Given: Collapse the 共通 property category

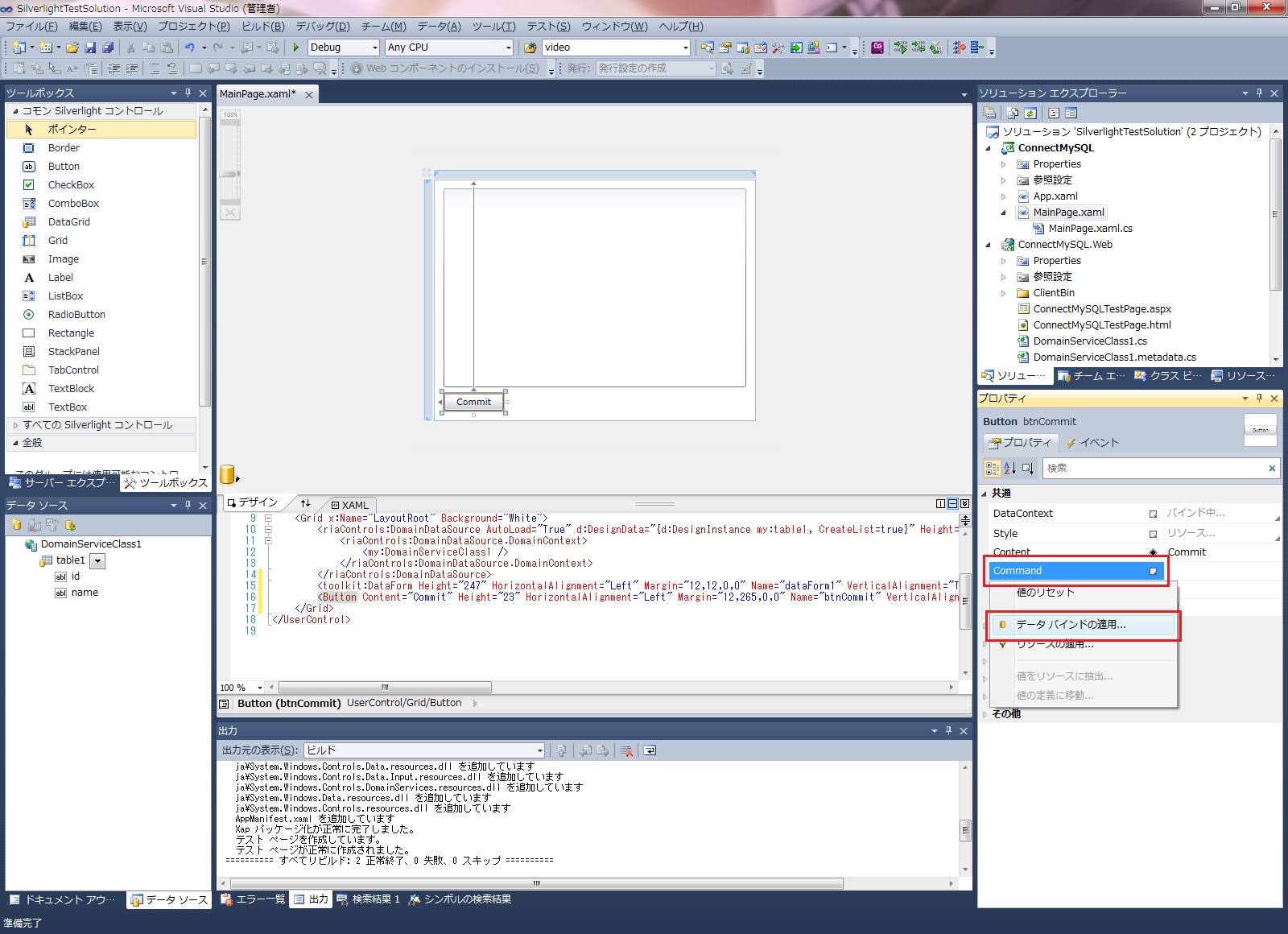Looking at the screenshot, I should pyautogui.click(x=984, y=494).
